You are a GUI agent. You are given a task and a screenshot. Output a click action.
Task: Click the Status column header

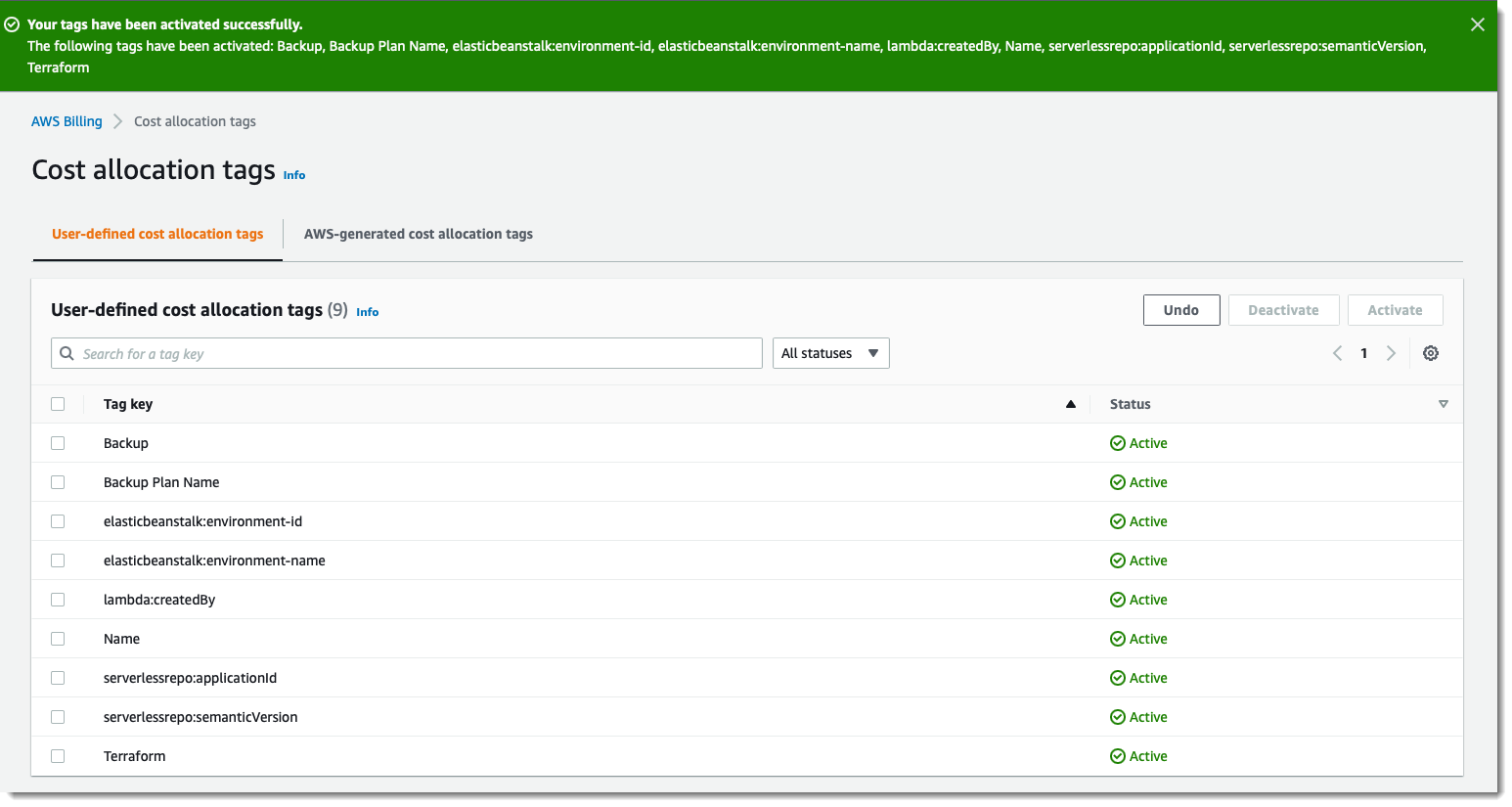click(1130, 404)
